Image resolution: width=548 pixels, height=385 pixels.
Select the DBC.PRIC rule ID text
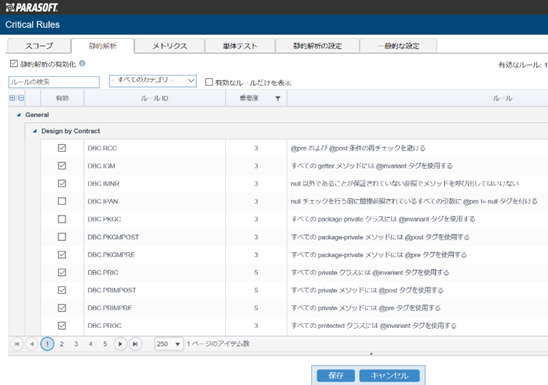point(103,273)
